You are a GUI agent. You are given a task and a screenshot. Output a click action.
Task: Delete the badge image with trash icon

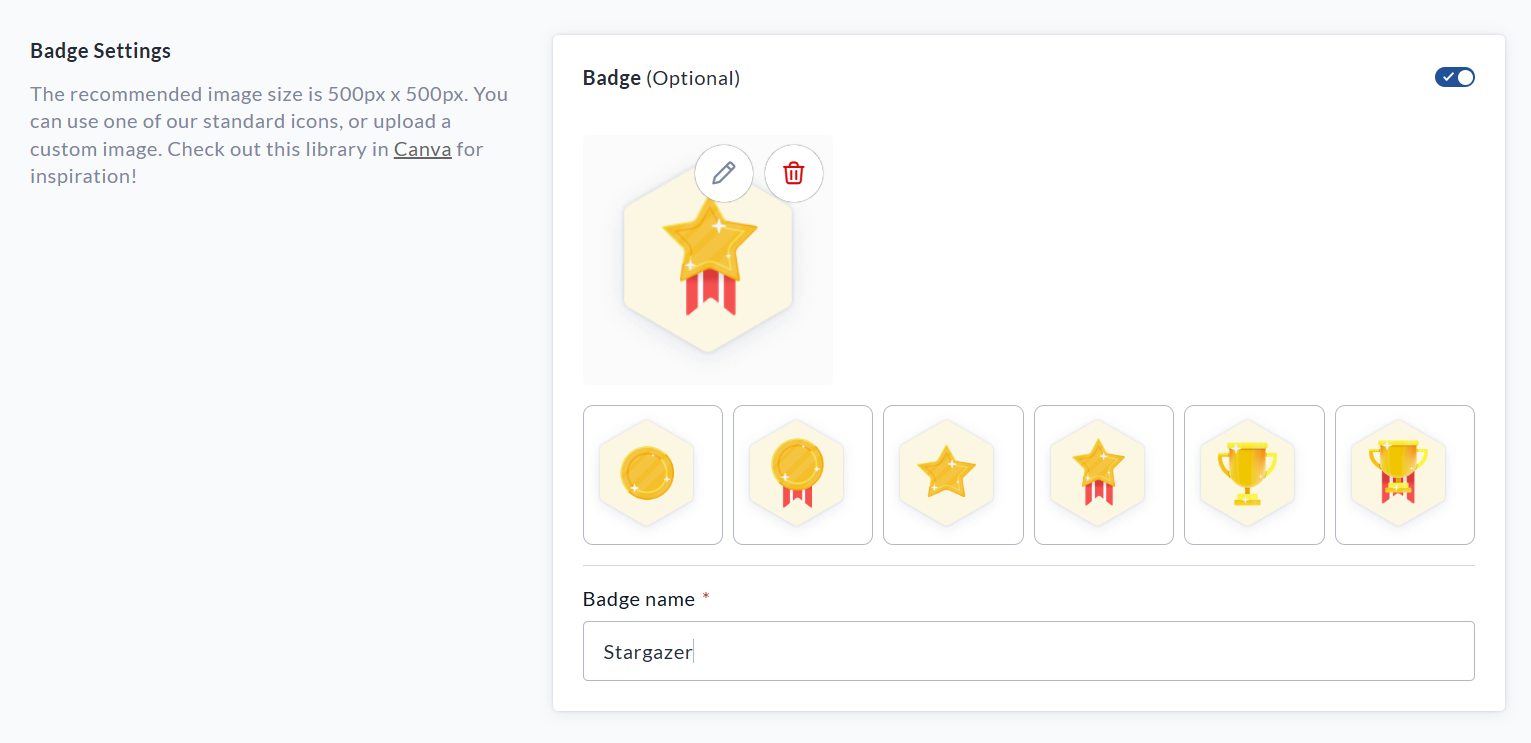pos(794,173)
